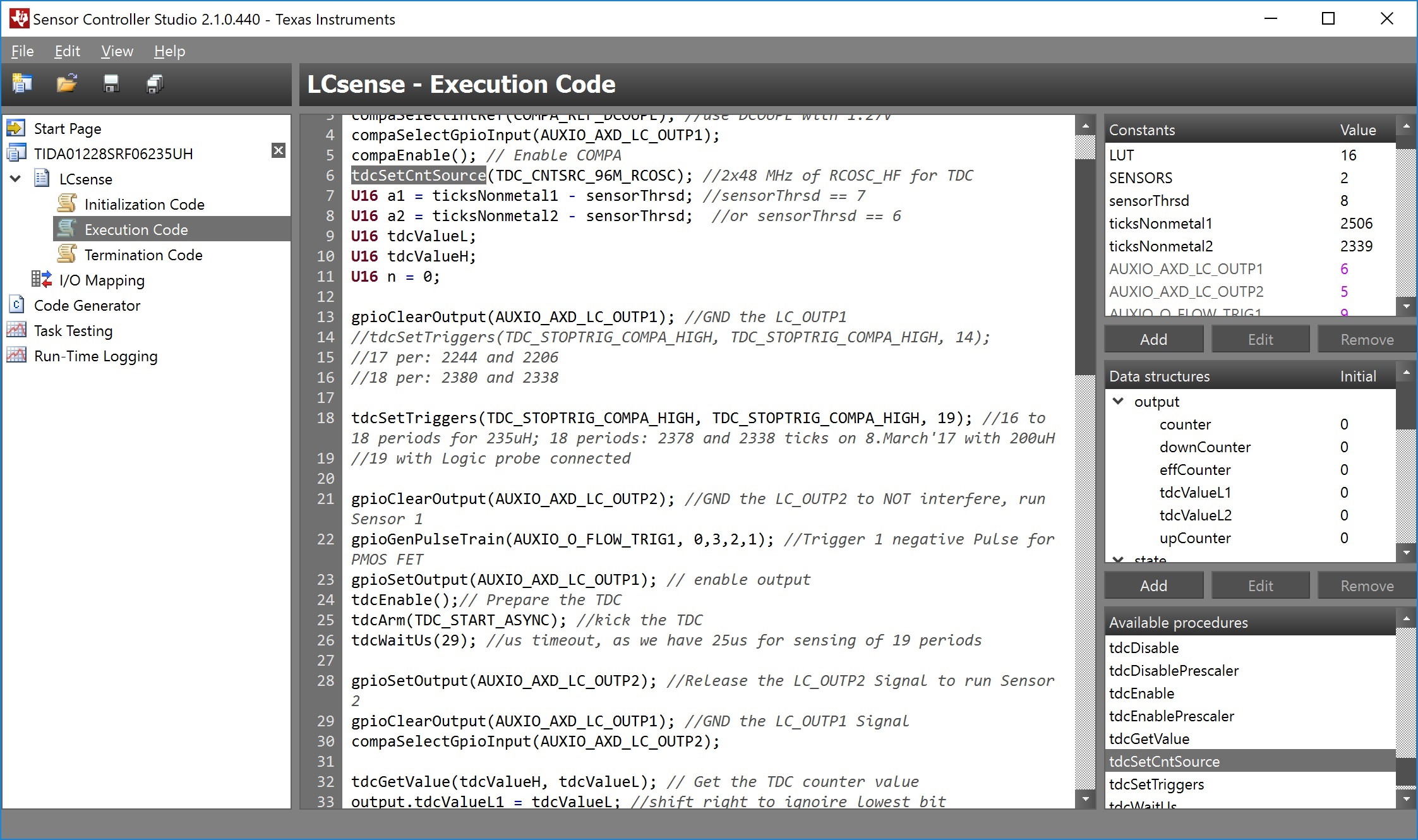Click Add button under Data structures

(1153, 585)
